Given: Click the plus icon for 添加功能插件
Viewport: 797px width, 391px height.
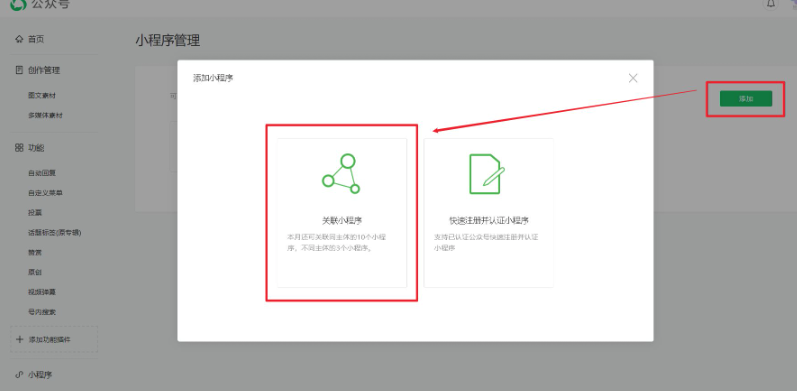Looking at the screenshot, I should click(x=20, y=339).
